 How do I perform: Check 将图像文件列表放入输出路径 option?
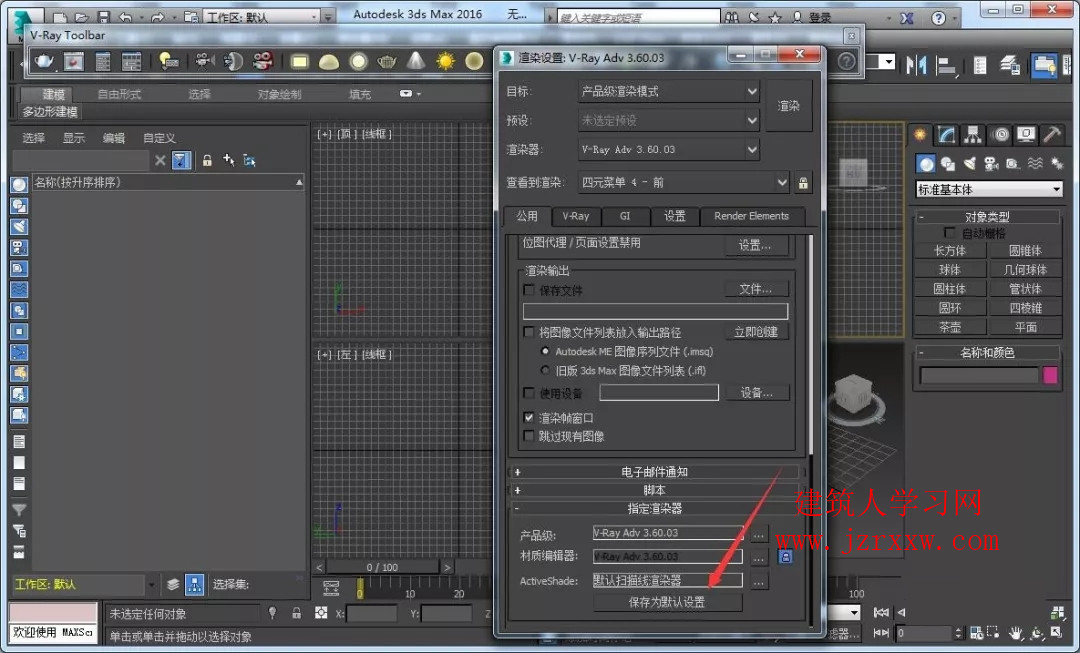[x=529, y=332]
